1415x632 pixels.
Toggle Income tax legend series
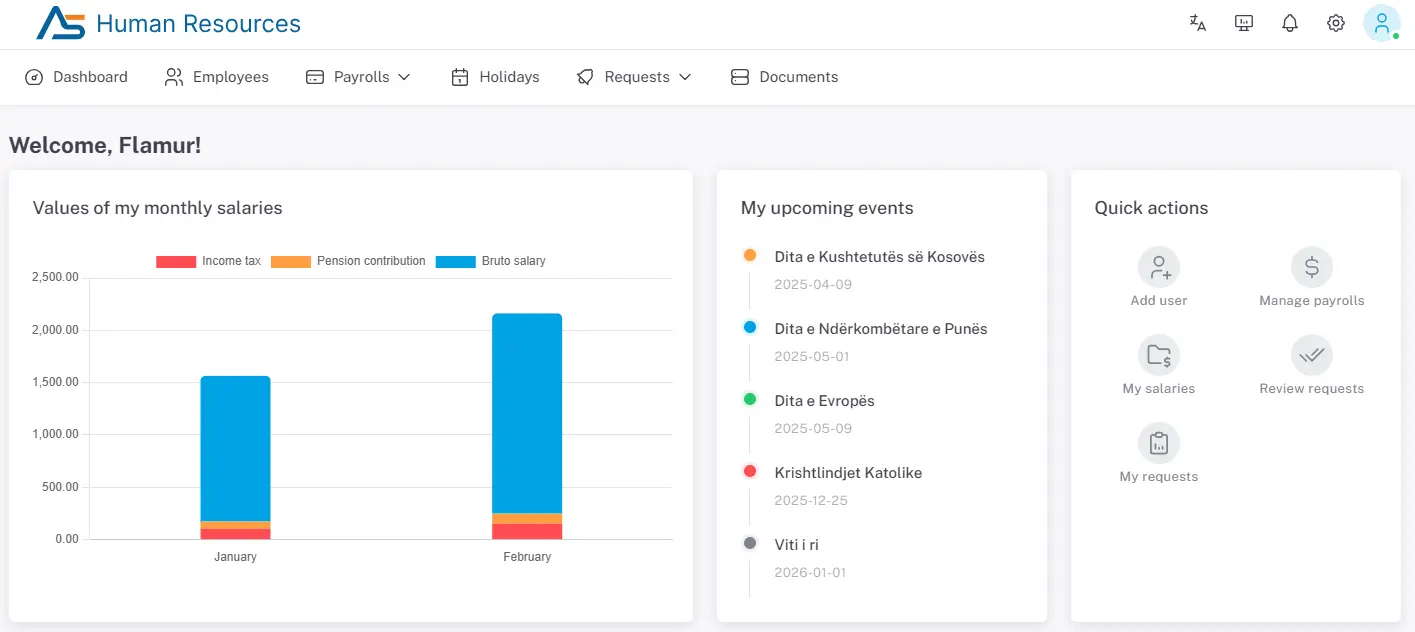pyautogui.click(x=208, y=261)
